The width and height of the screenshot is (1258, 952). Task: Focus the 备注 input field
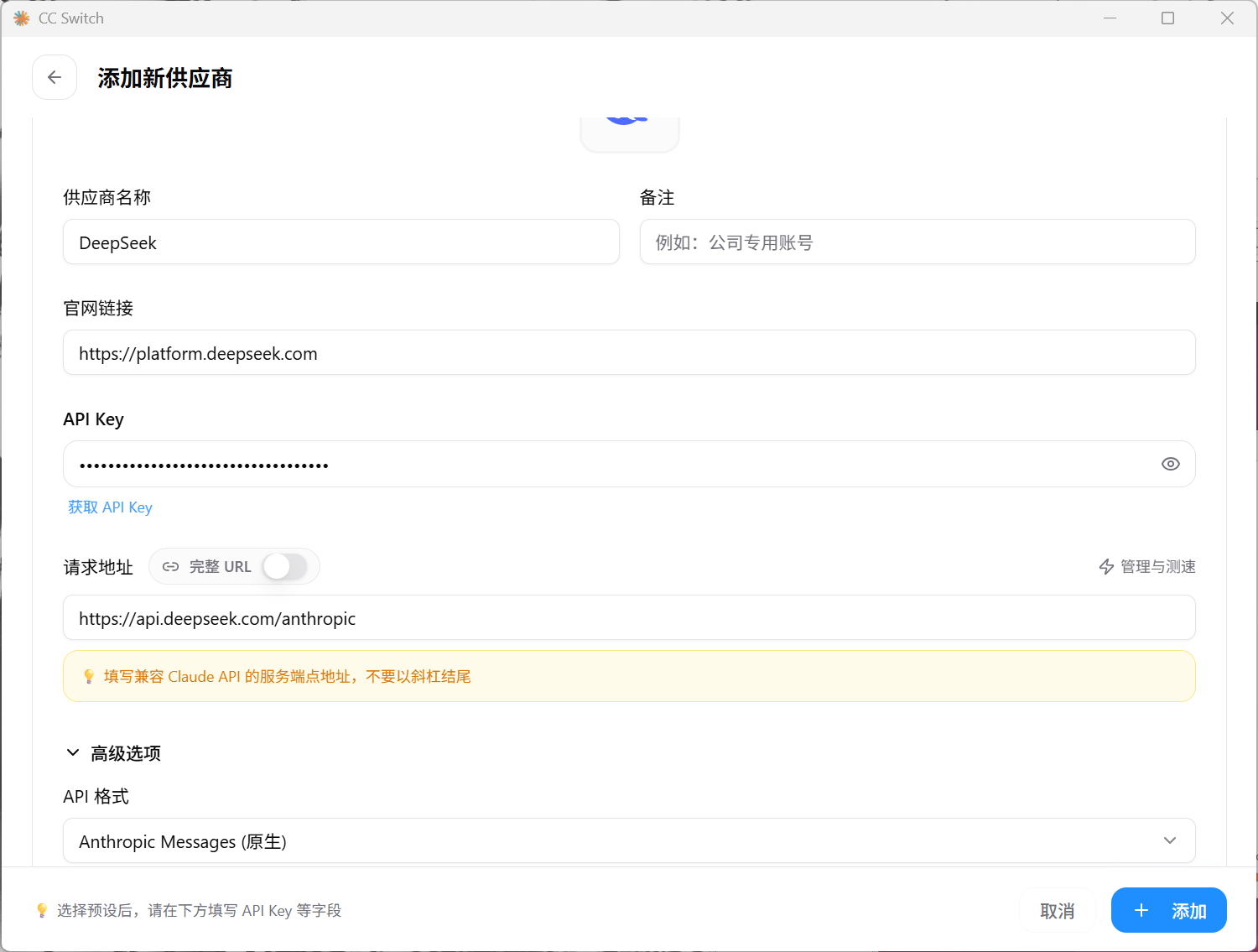[x=918, y=242]
